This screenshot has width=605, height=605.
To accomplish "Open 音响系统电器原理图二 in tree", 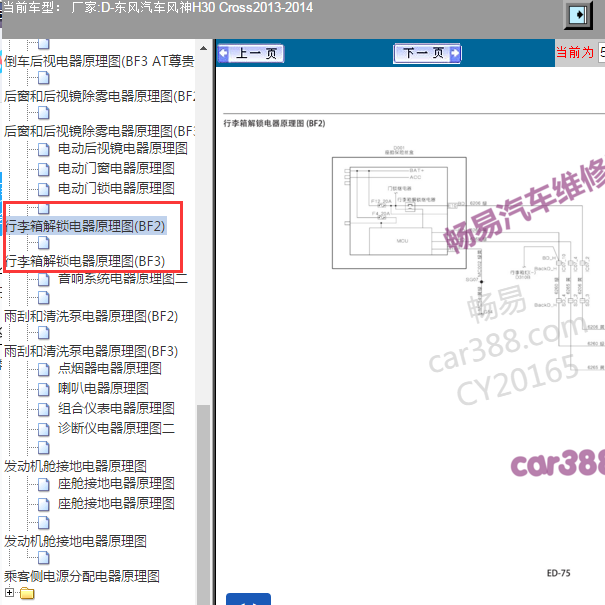I will click(x=123, y=279).
